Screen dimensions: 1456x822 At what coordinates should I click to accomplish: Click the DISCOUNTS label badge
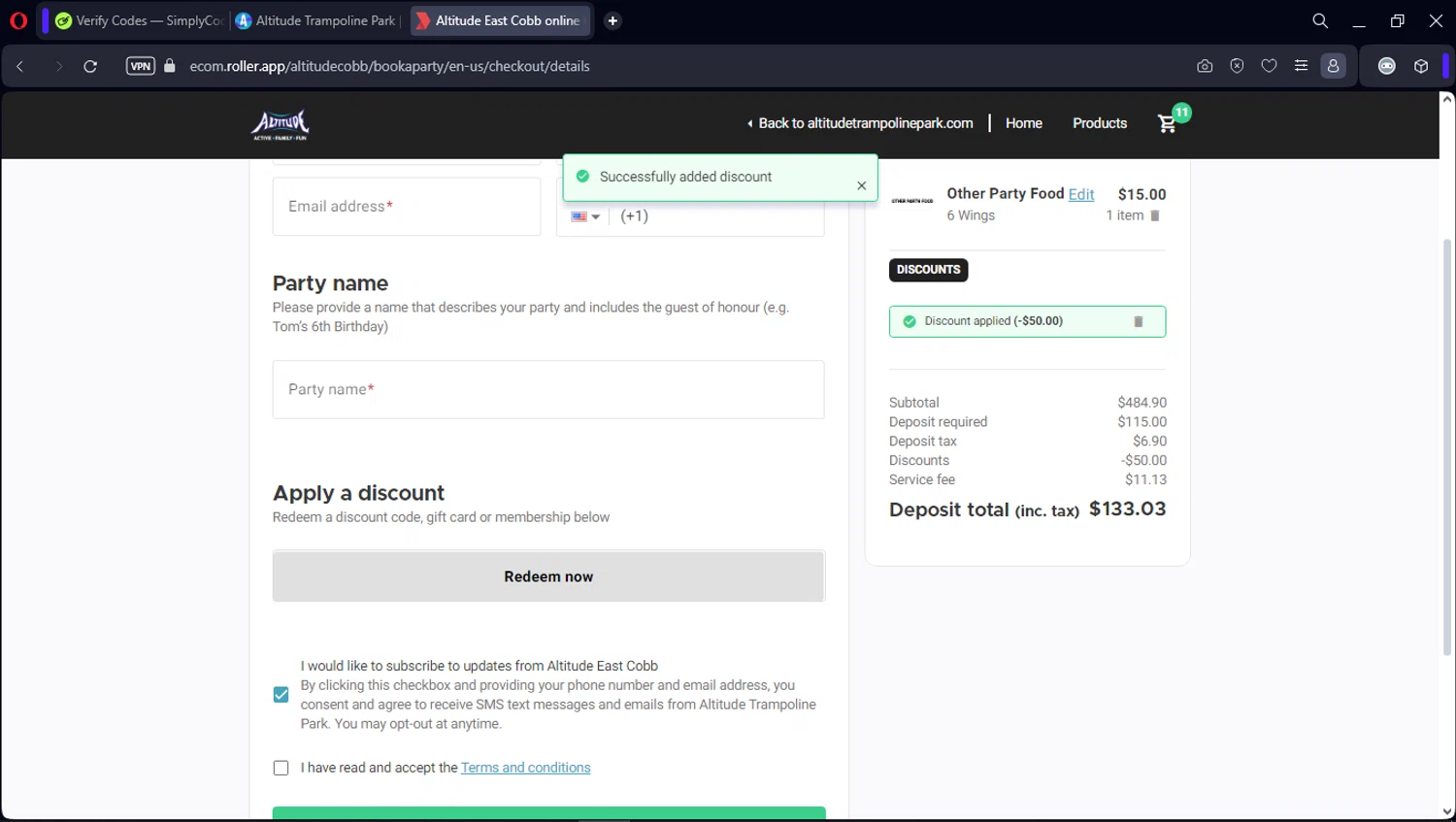click(x=928, y=270)
